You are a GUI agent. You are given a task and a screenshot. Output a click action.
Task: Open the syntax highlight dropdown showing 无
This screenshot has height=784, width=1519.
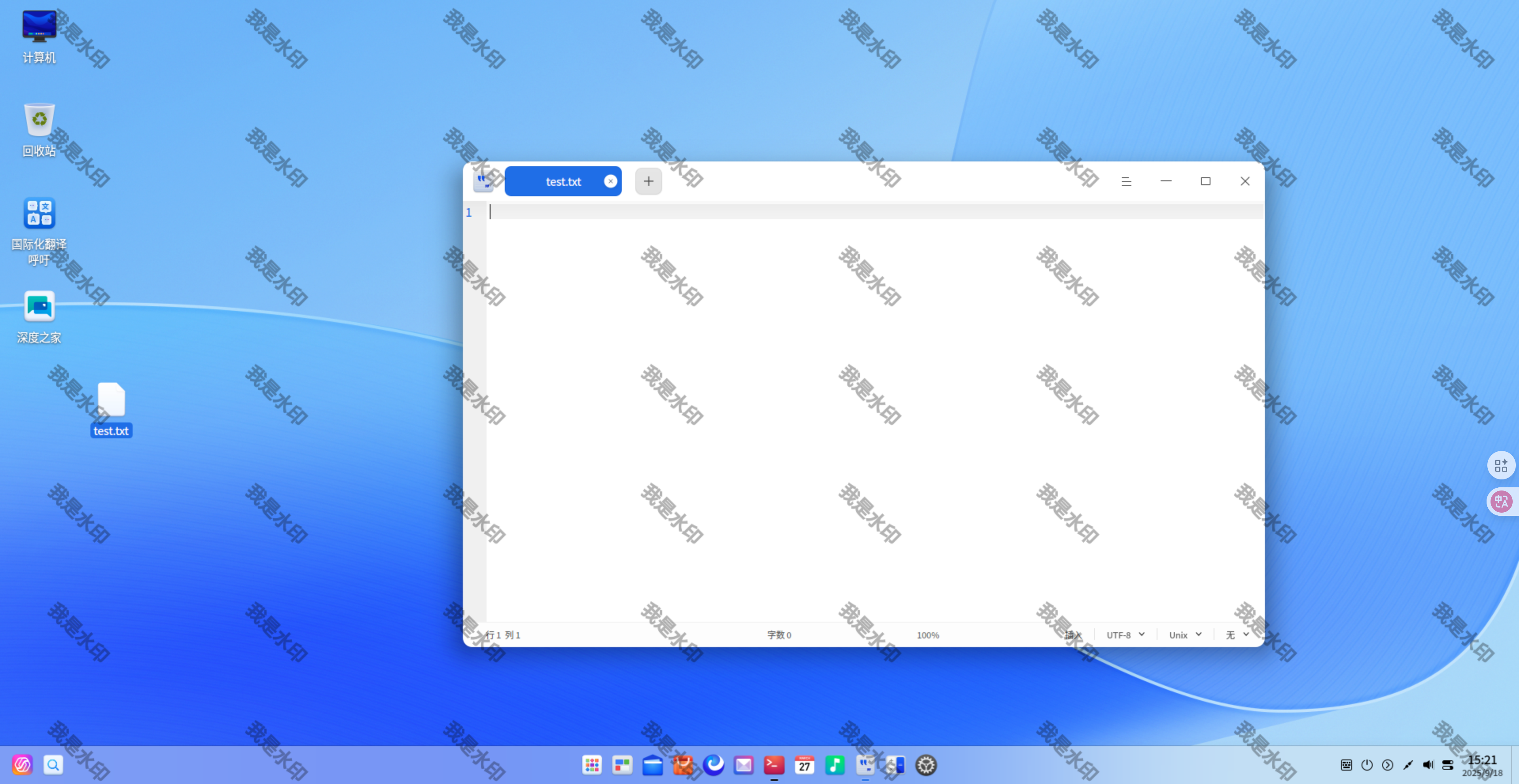pos(1237,635)
